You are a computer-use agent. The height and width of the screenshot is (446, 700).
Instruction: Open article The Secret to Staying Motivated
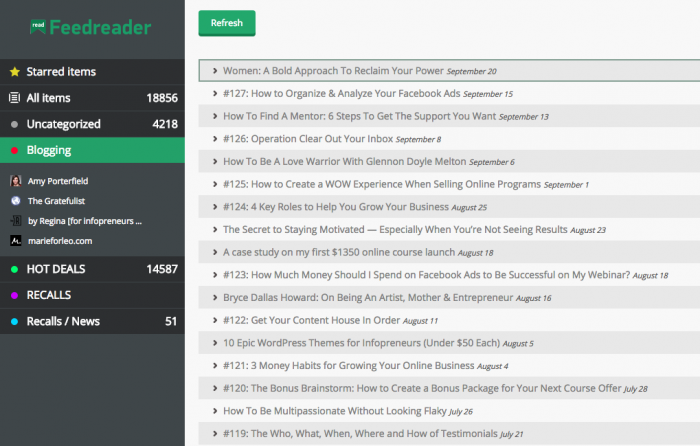[x=395, y=229]
